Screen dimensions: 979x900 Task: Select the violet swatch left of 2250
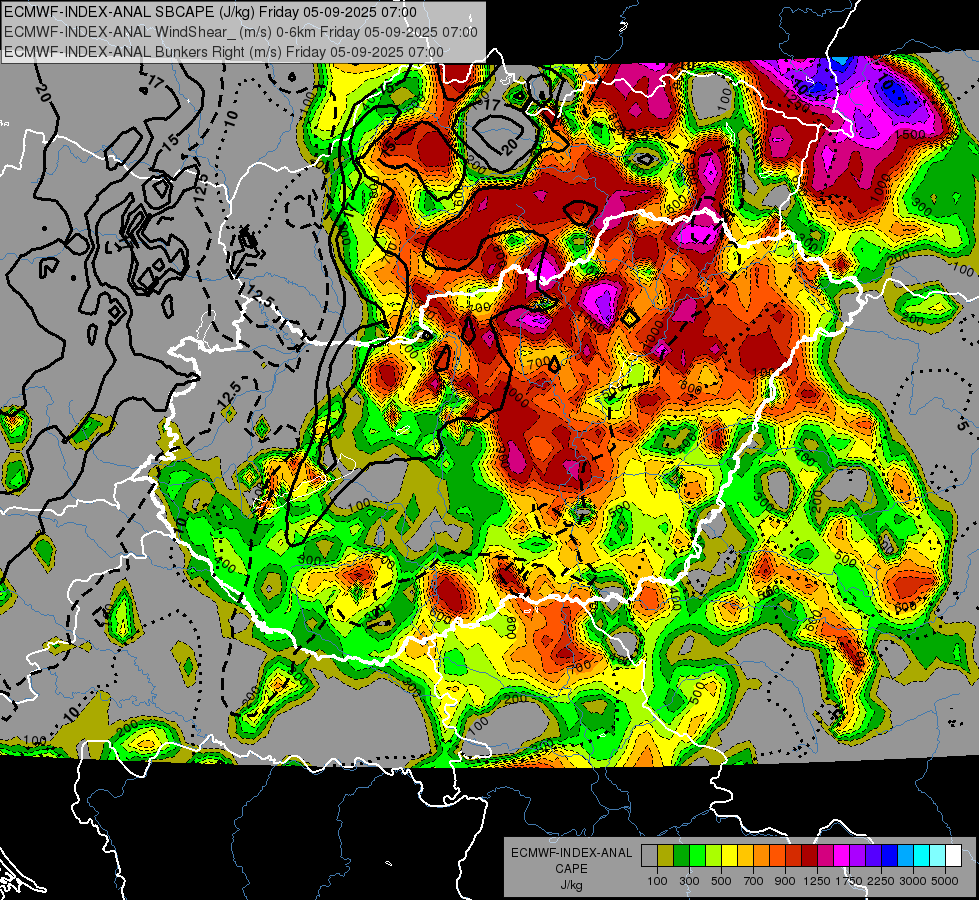(x=873, y=855)
